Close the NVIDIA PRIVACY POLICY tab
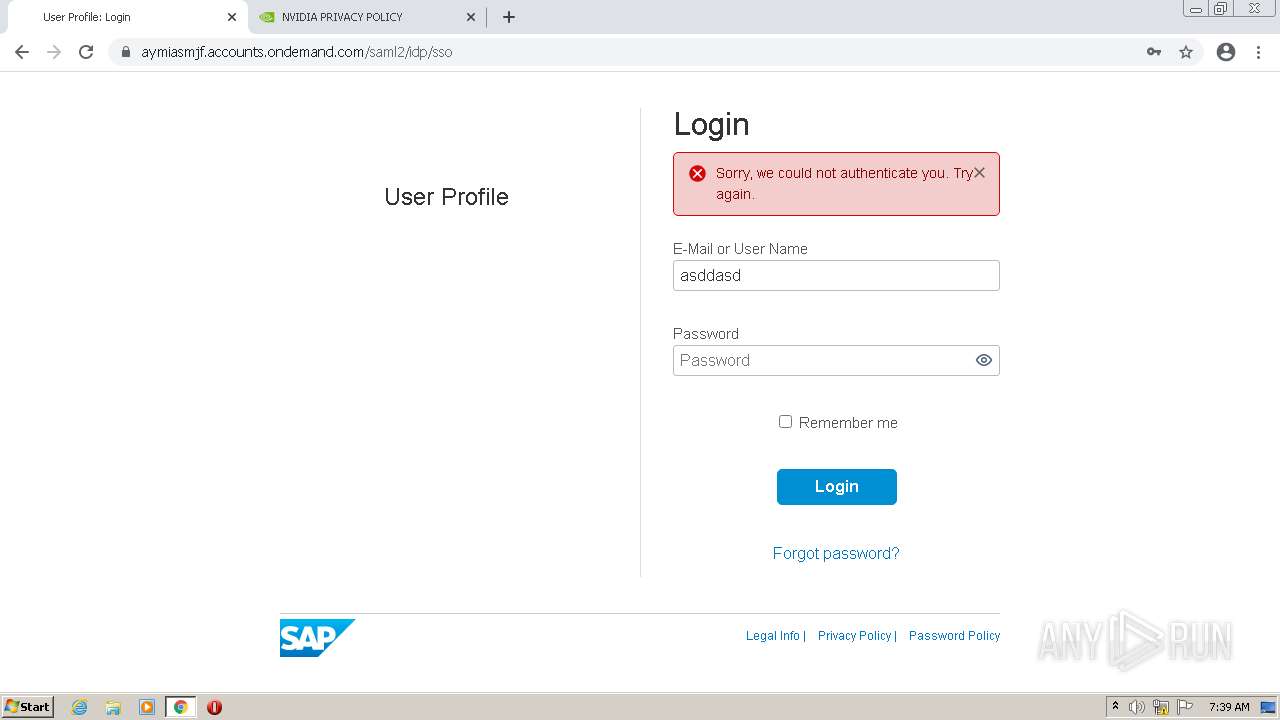This screenshot has height=720, width=1280. 471,17
